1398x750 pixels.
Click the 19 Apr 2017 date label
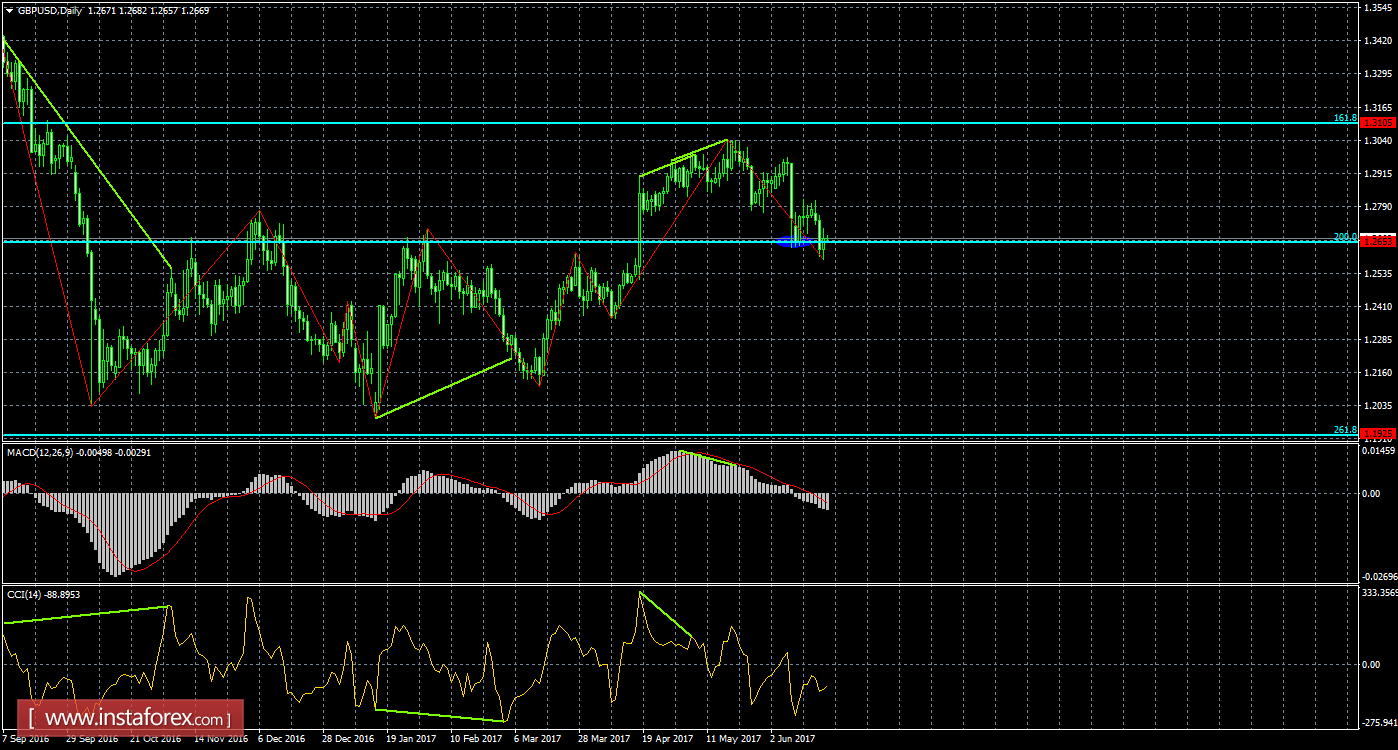pos(666,741)
